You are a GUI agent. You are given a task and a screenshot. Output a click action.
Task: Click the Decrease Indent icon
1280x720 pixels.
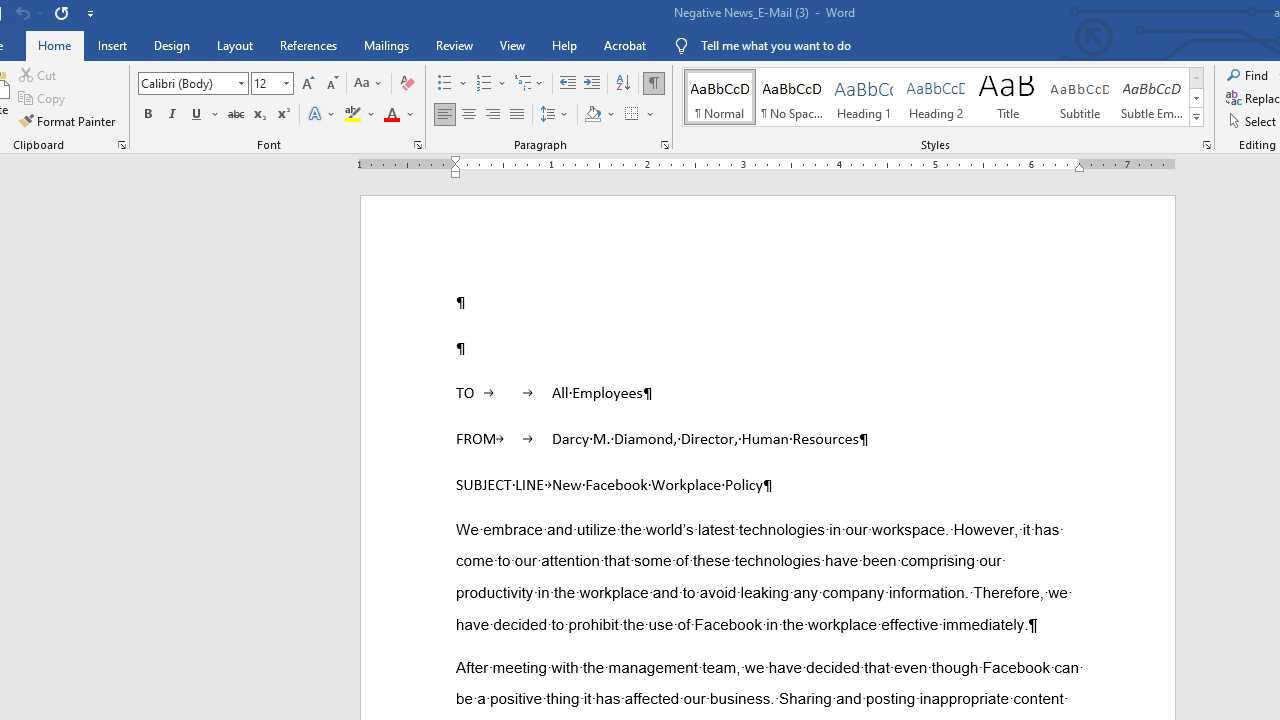567,84
